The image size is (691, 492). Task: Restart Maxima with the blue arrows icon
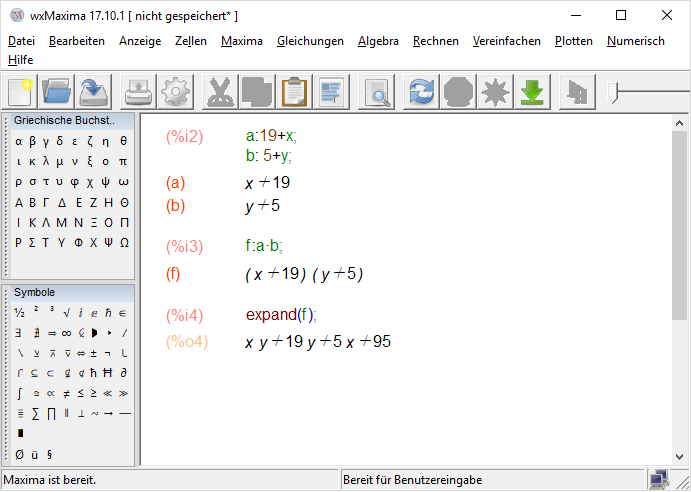422,93
